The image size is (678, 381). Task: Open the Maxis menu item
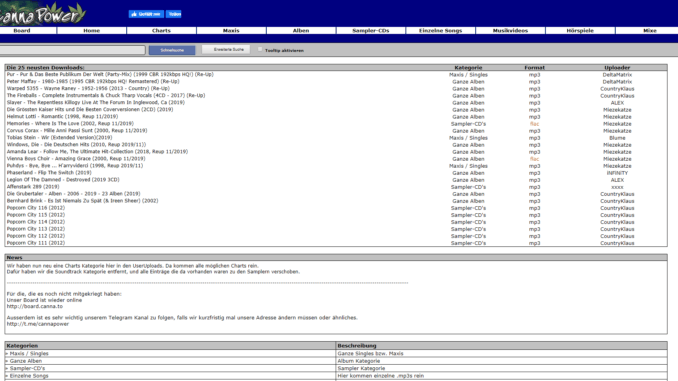[x=231, y=31]
